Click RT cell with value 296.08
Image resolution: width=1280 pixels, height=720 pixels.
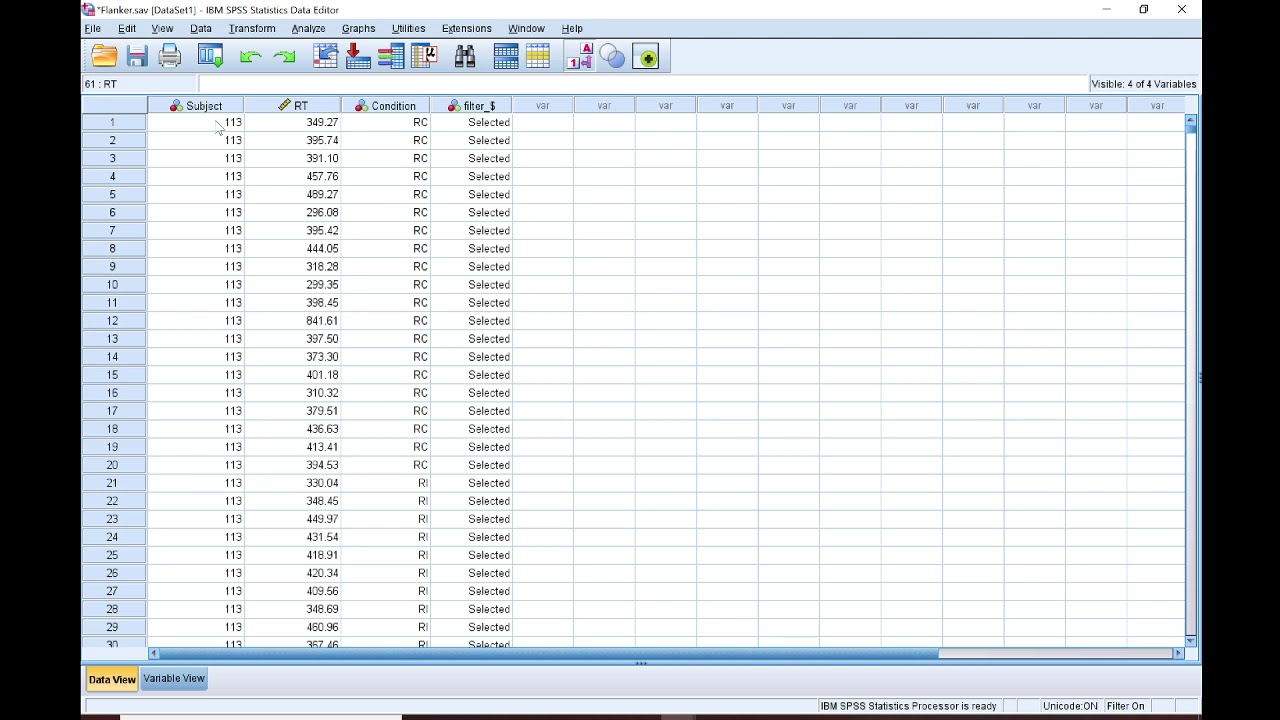(x=292, y=213)
